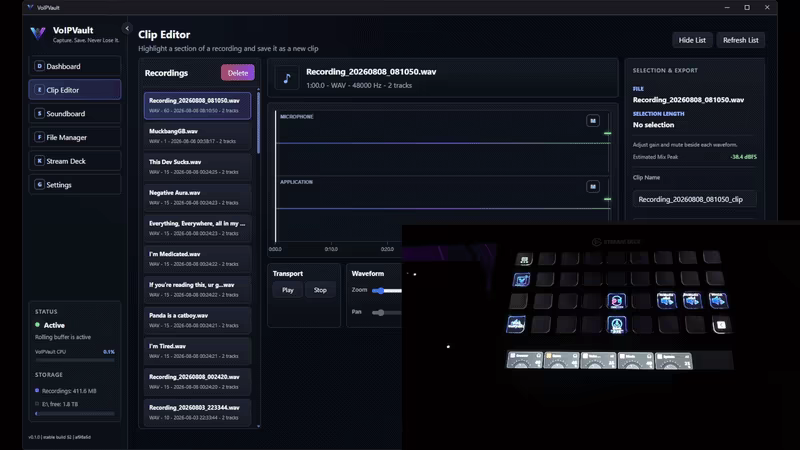800x450 pixels.
Task: Open File Manager from the sidebar
Action: point(74,137)
